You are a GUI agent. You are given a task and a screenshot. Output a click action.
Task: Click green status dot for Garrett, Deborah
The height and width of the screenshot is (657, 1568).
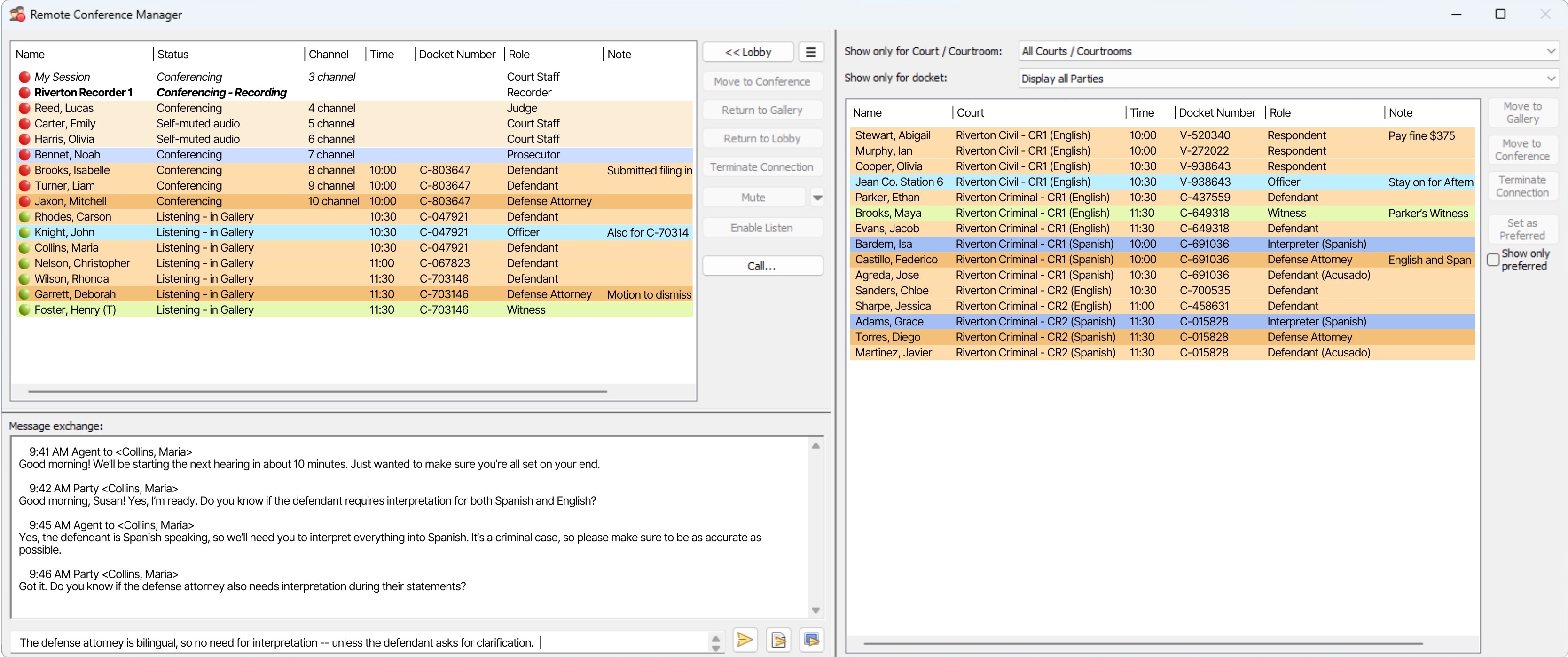pyautogui.click(x=24, y=295)
